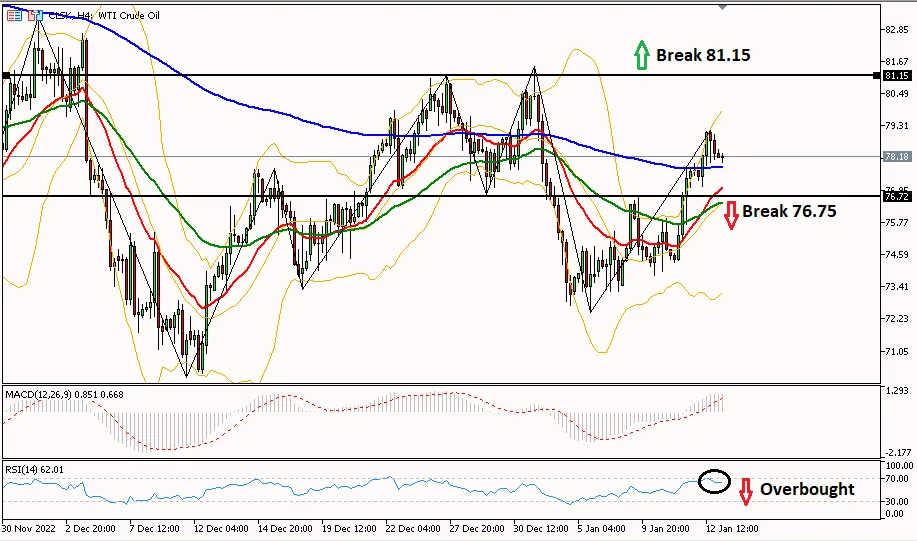
Task: Select the Break 76.75 text label
Action: (x=789, y=211)
